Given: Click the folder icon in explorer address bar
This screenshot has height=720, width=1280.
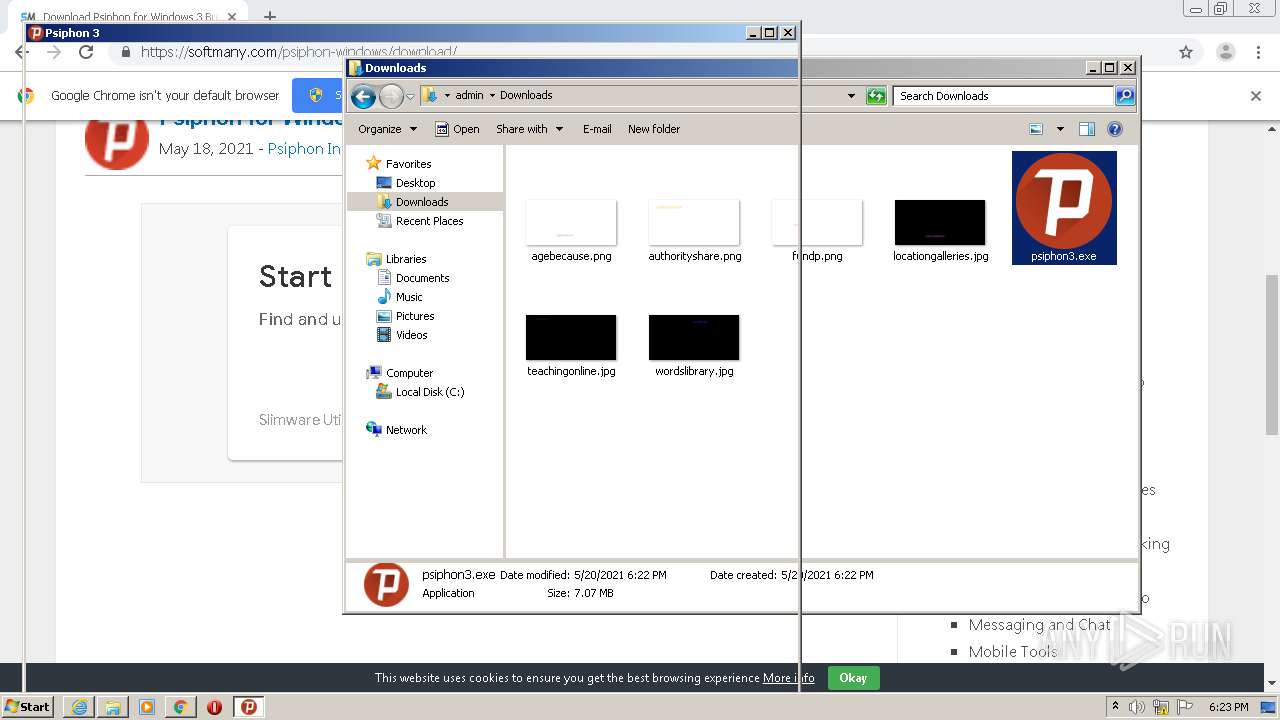Looking at the screenshot, I should click(x=430, y=95).
